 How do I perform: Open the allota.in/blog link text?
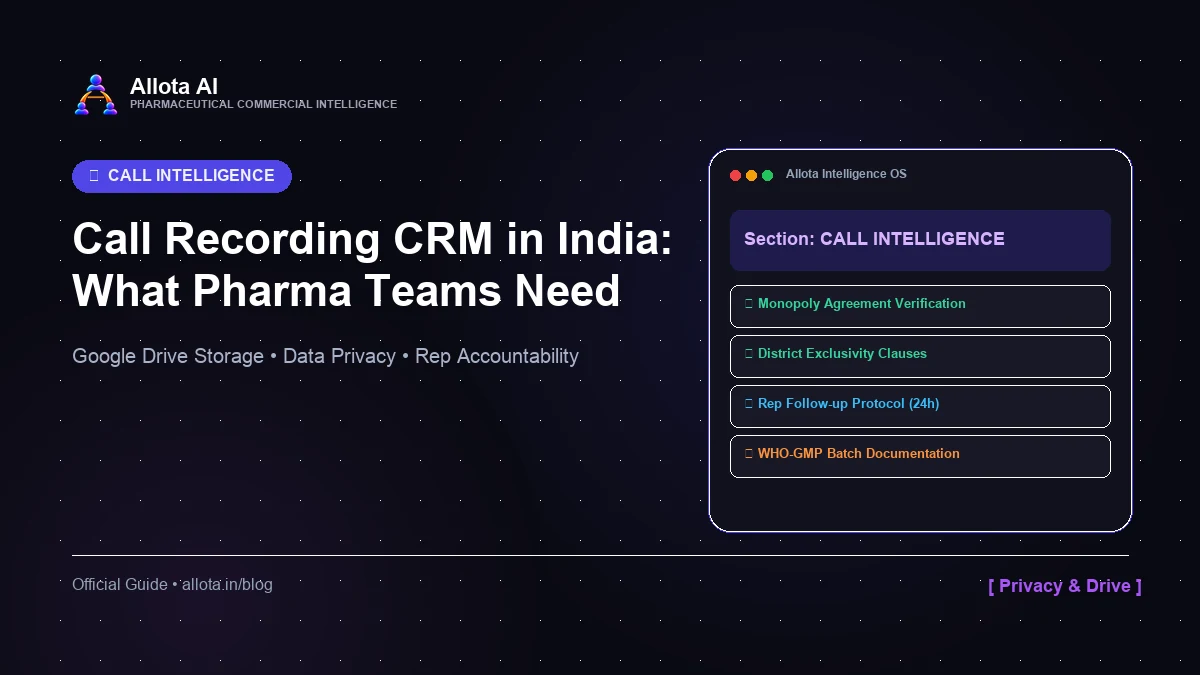point(227,584)
